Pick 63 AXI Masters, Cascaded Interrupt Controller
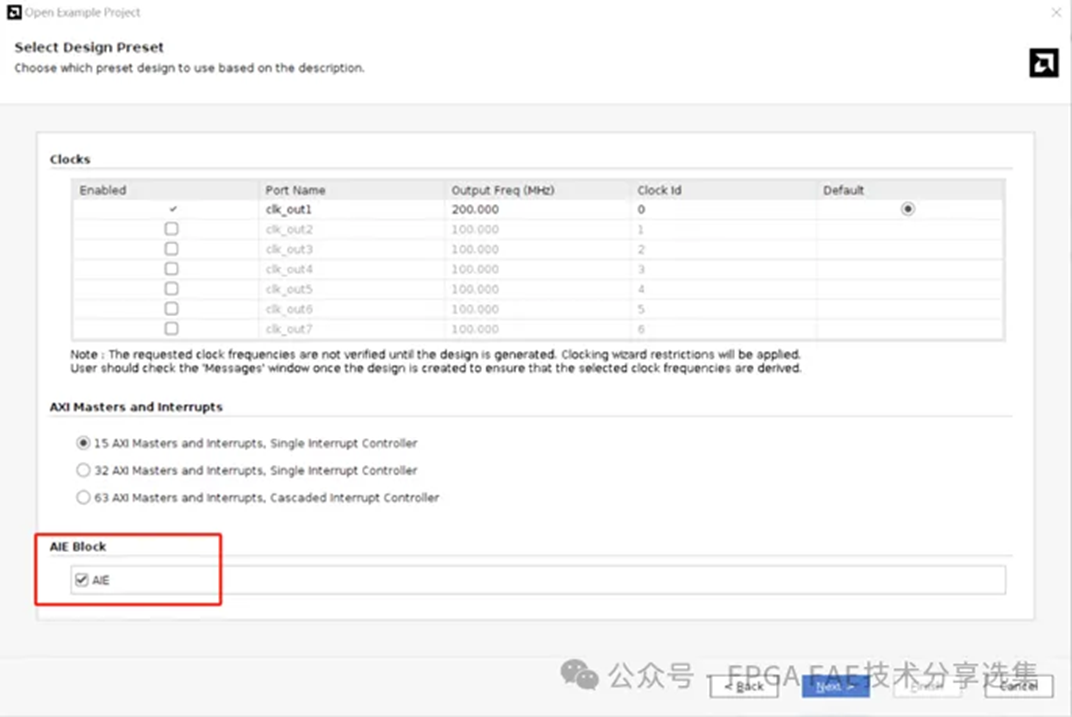Screen dimensions: 1072x717 click(84, 497)
